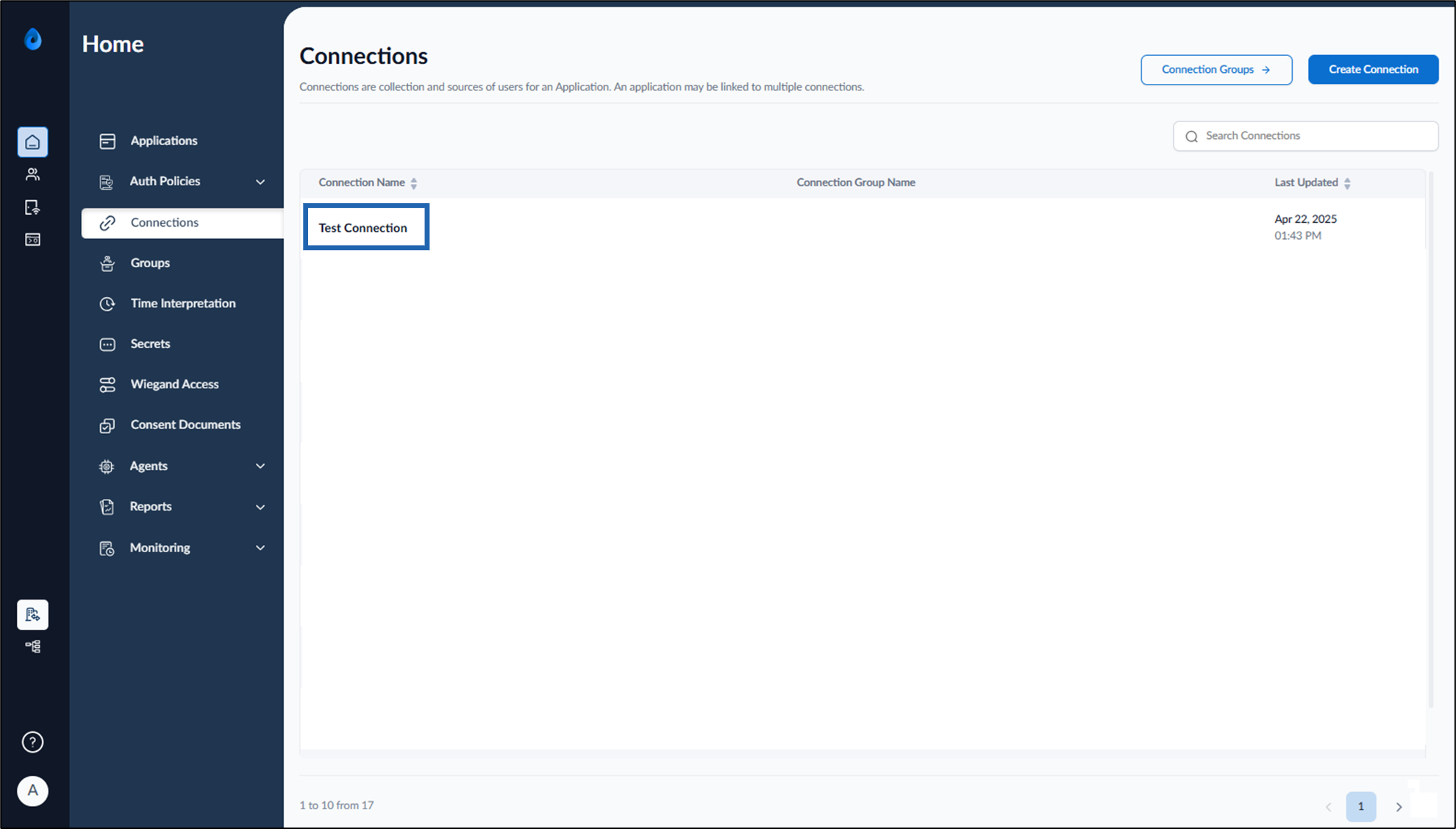Open Connection Groups button
The height and width of the screenshot is (829, 1456).
click(1216, 69)
